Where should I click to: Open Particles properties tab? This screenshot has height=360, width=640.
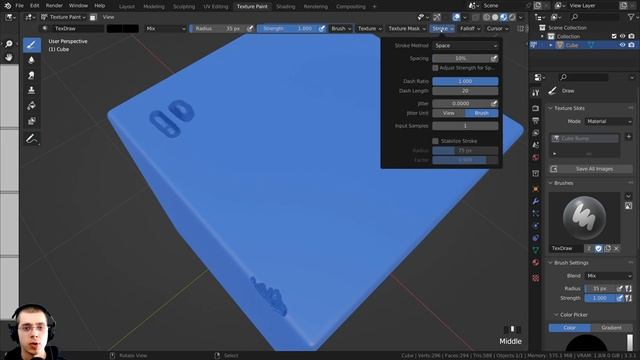click(x=536, y=213)
